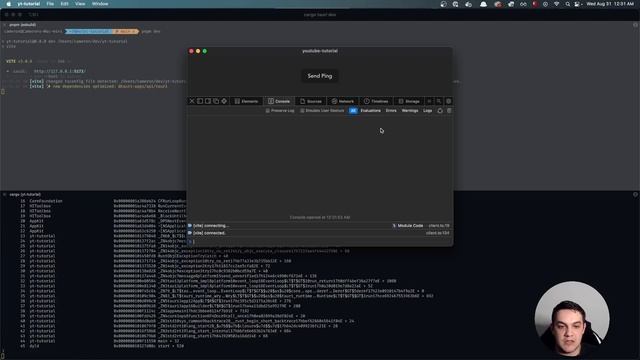Click the add new tab plus icon
Screen dimensions: 640x360
click(x=429, y=101)
